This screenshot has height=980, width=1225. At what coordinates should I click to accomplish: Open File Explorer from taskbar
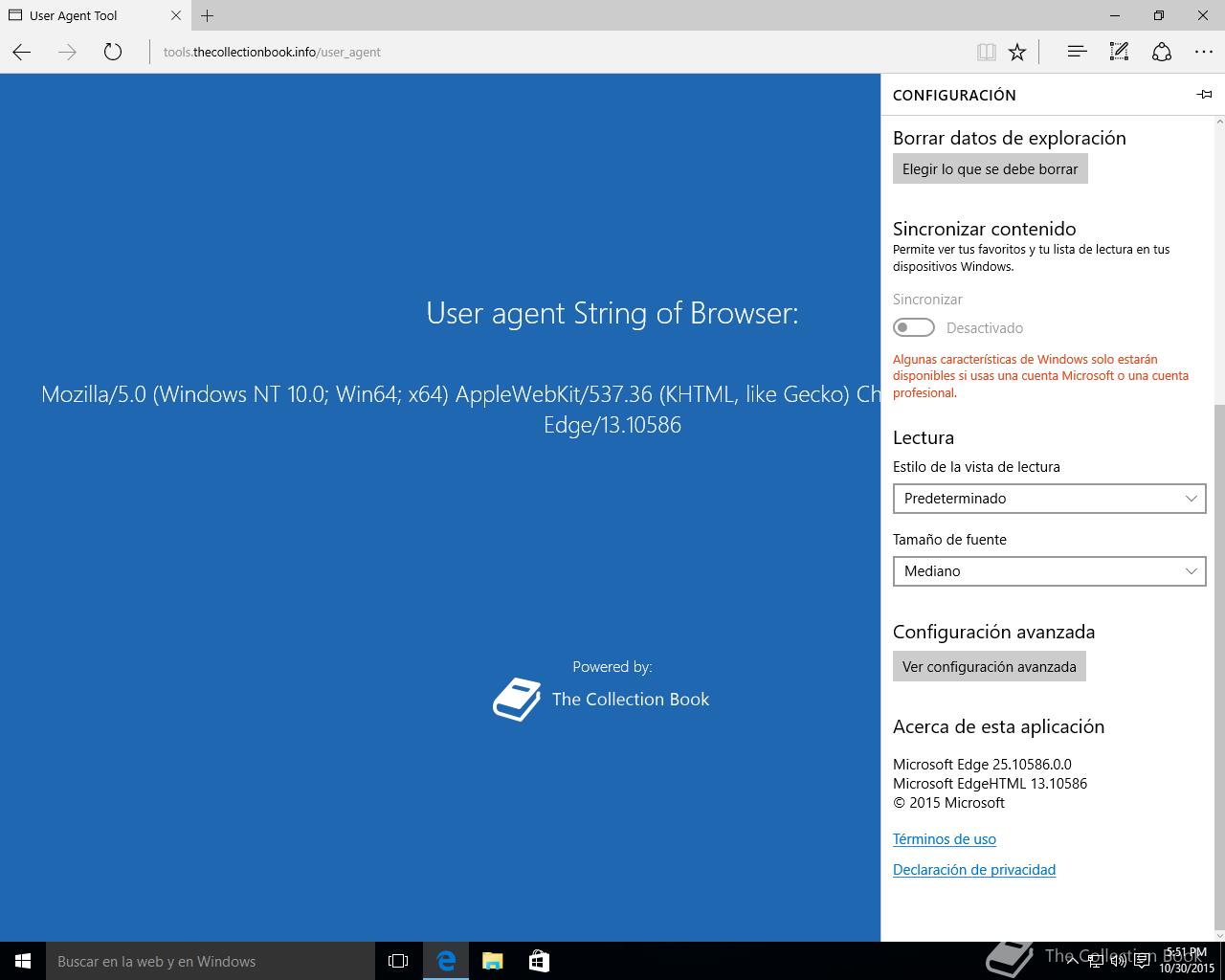(x=492, y=961)
